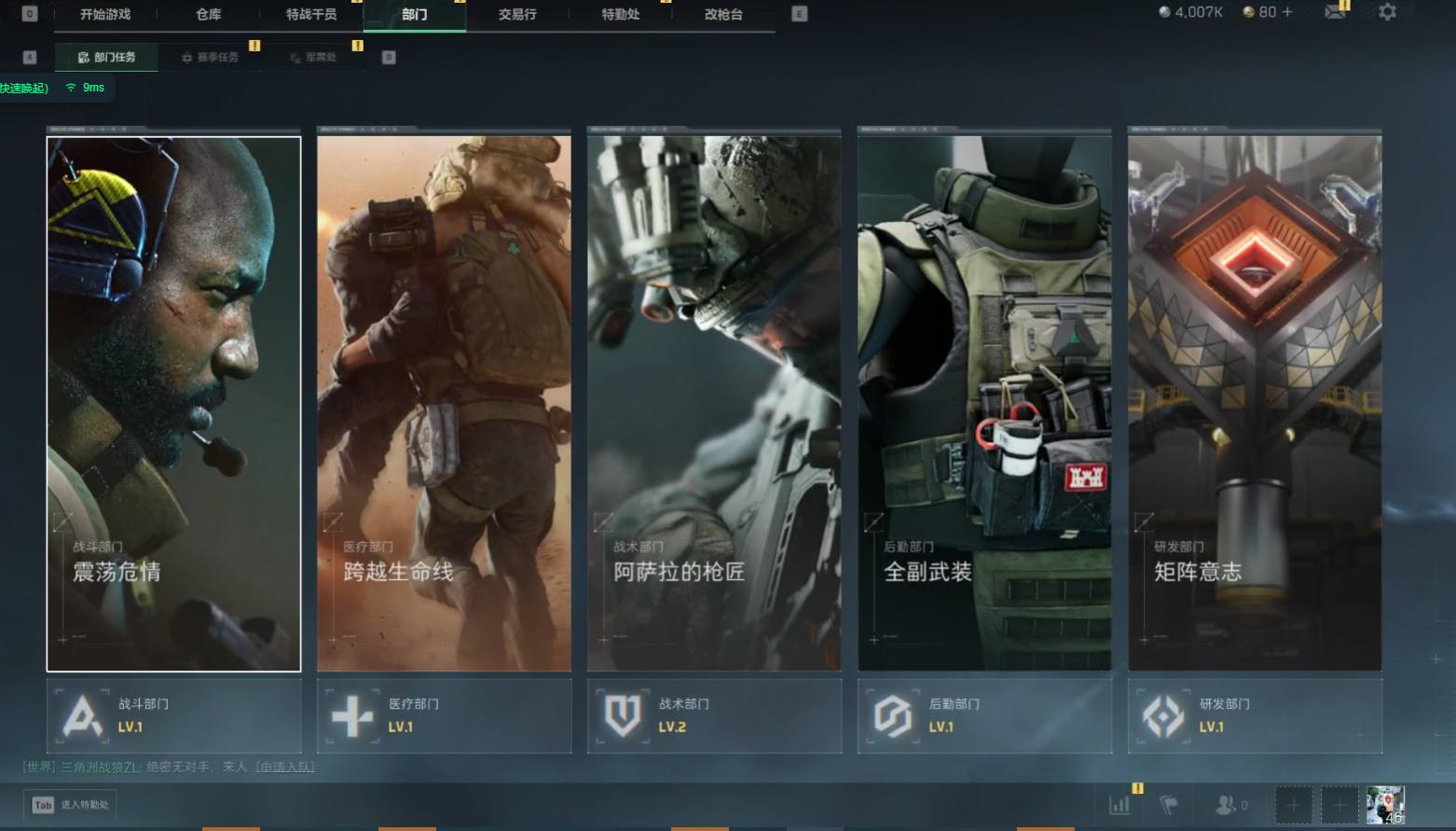This screenshot has width=1456, height=831.
Task: Click the A key hint beside 部门任务
Action: coord(30,57)
